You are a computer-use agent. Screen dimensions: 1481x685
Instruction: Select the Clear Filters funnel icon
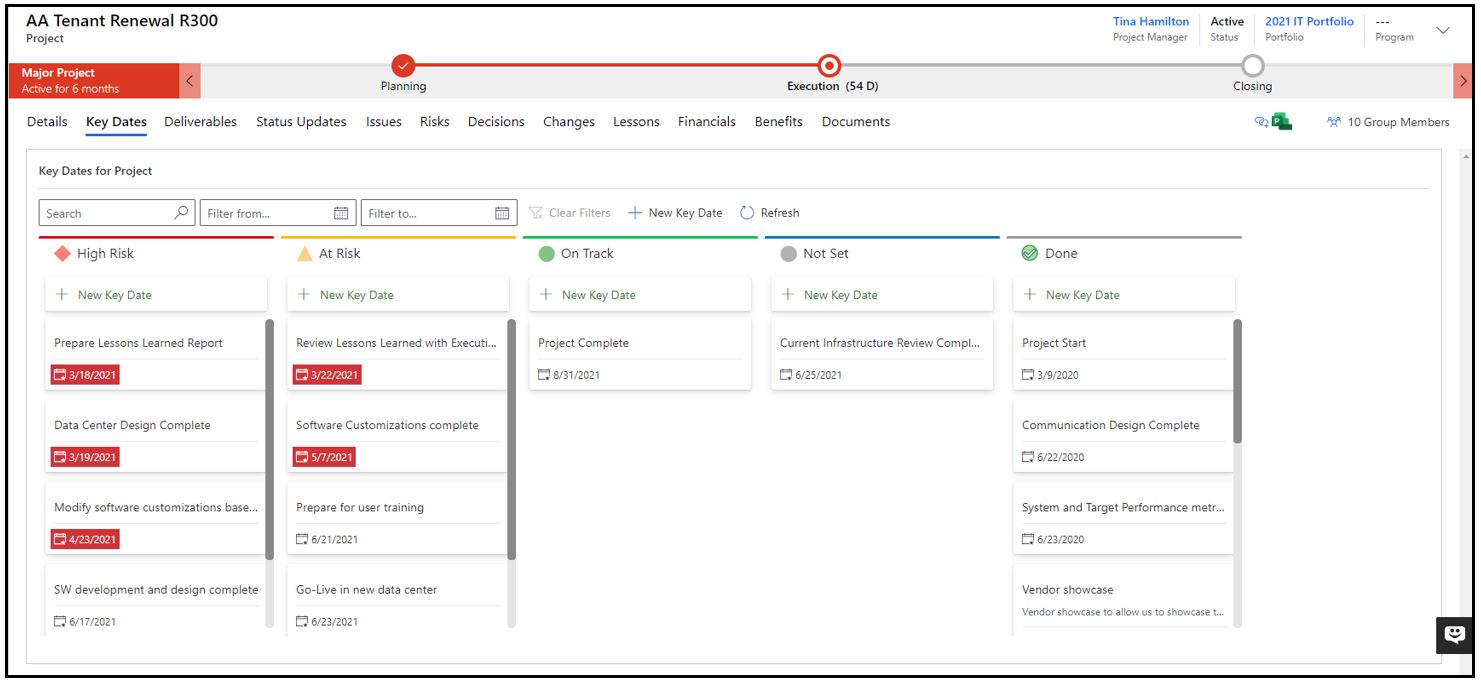pos(539,212)
